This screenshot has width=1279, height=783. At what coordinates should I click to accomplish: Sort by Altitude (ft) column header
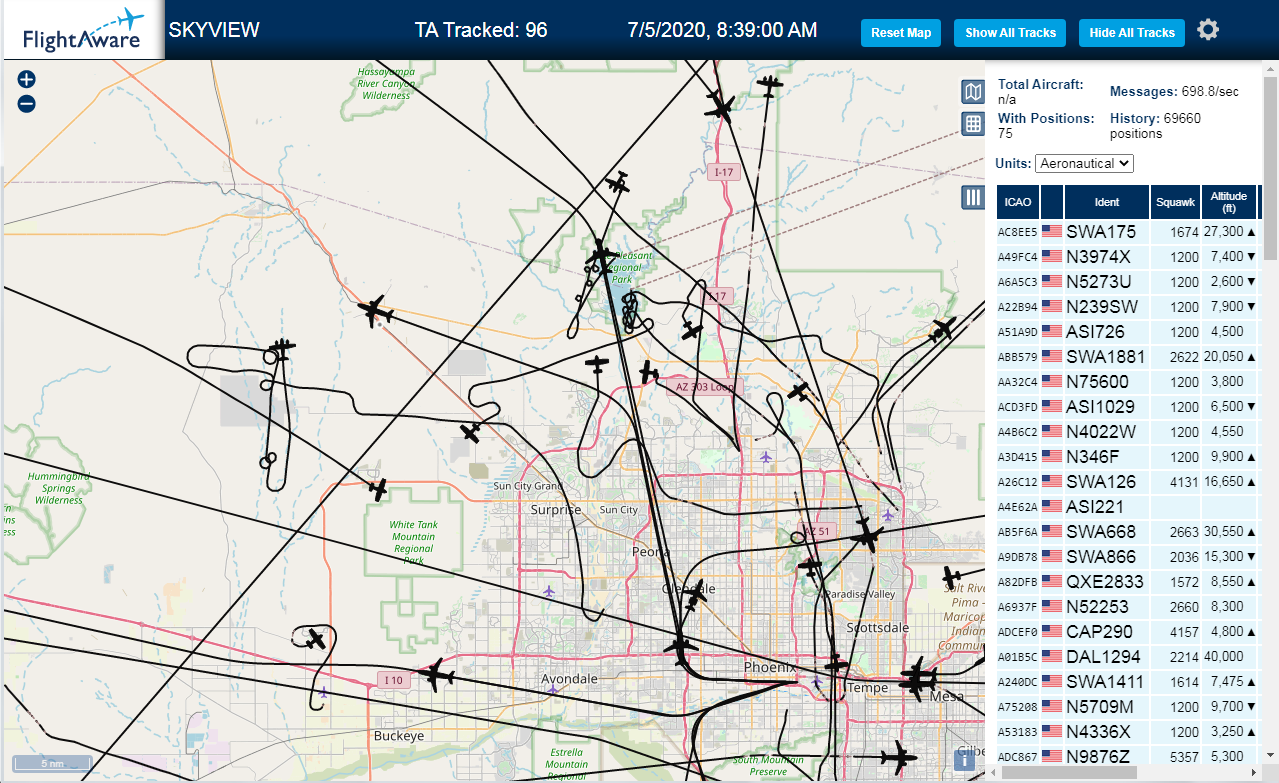click(x=1228, y=202)
